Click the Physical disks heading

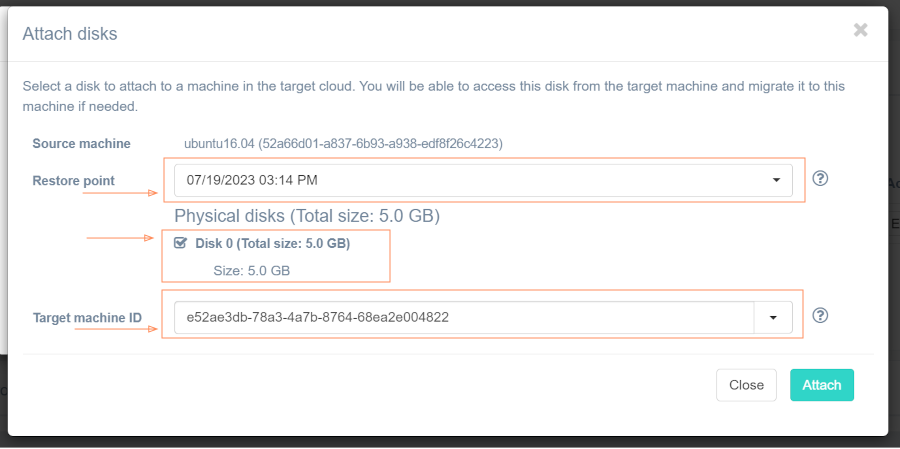(x=307, y=215)
